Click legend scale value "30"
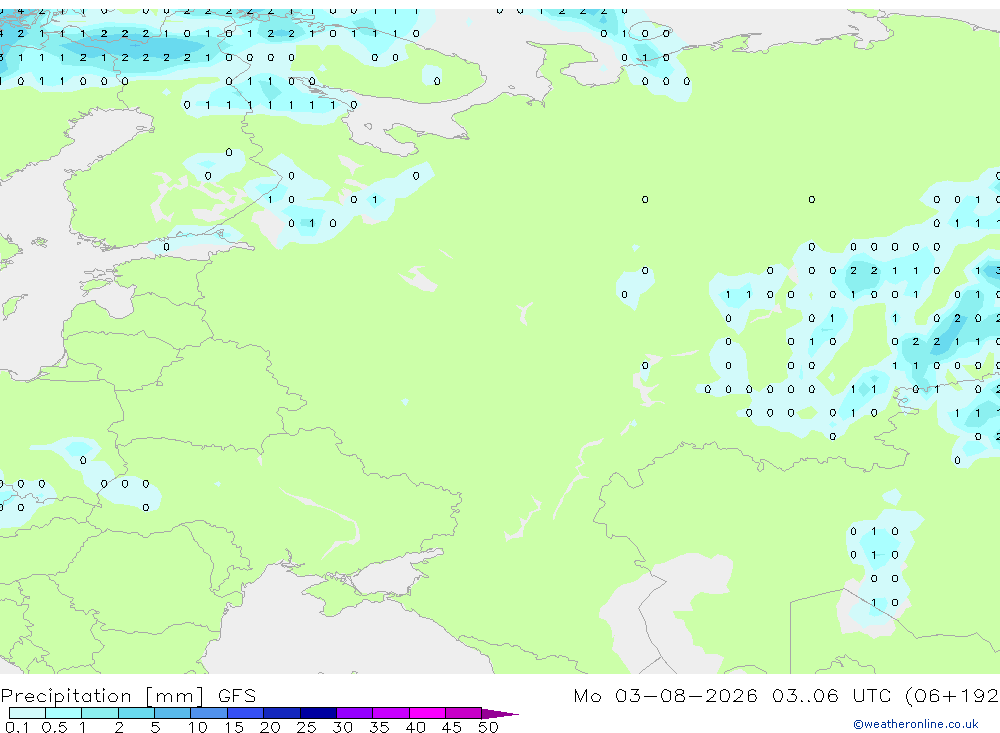Image resolution: width=1000 pixels, height=733 pixels. (342, 727)
